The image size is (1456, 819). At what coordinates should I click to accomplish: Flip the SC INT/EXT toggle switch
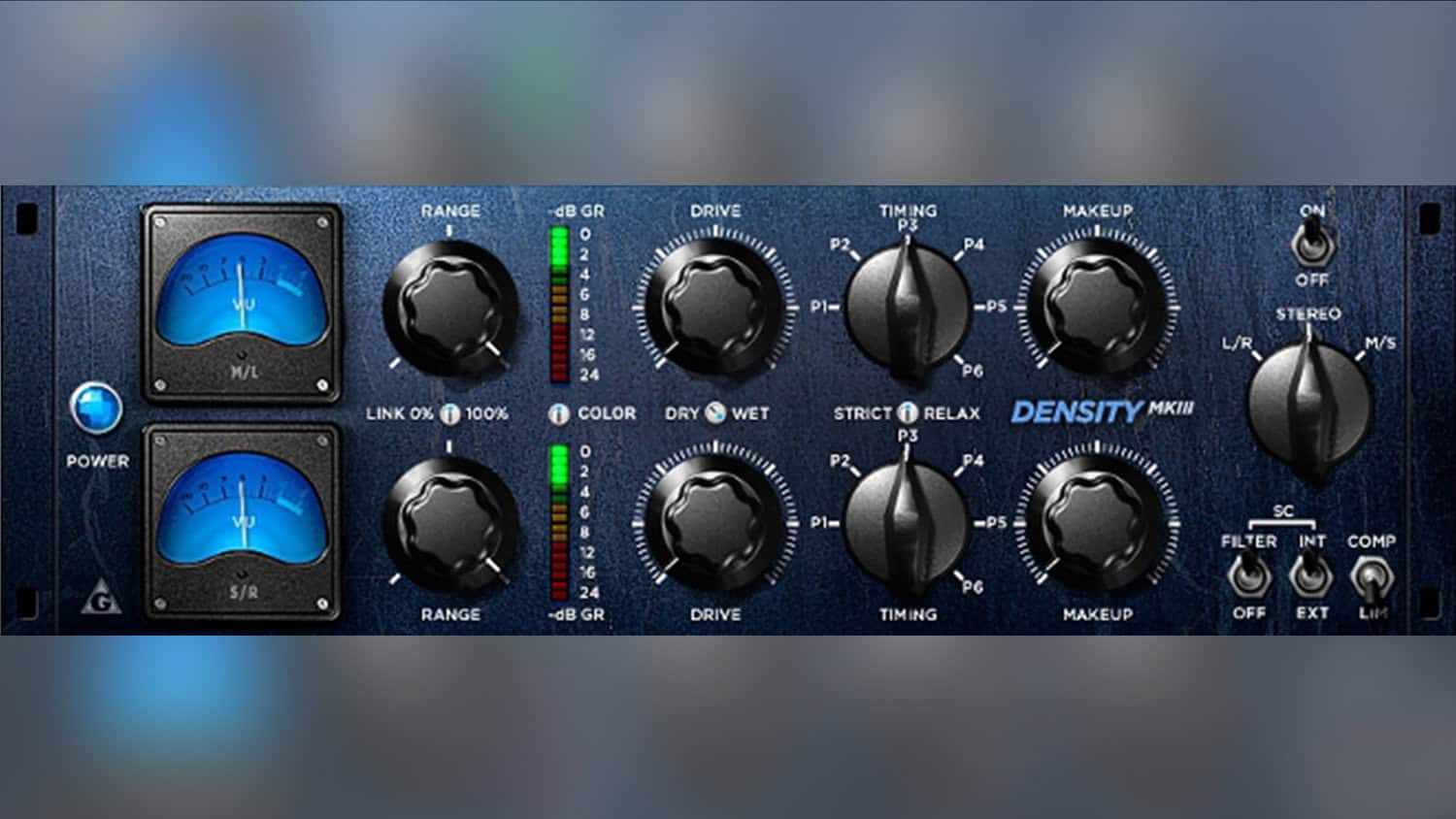click(1311, 576)
